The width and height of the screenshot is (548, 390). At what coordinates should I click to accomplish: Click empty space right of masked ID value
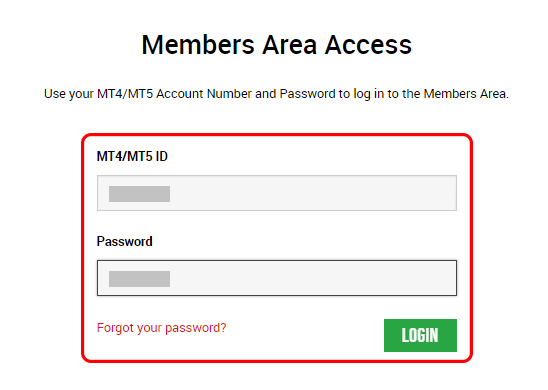[313, 193]
